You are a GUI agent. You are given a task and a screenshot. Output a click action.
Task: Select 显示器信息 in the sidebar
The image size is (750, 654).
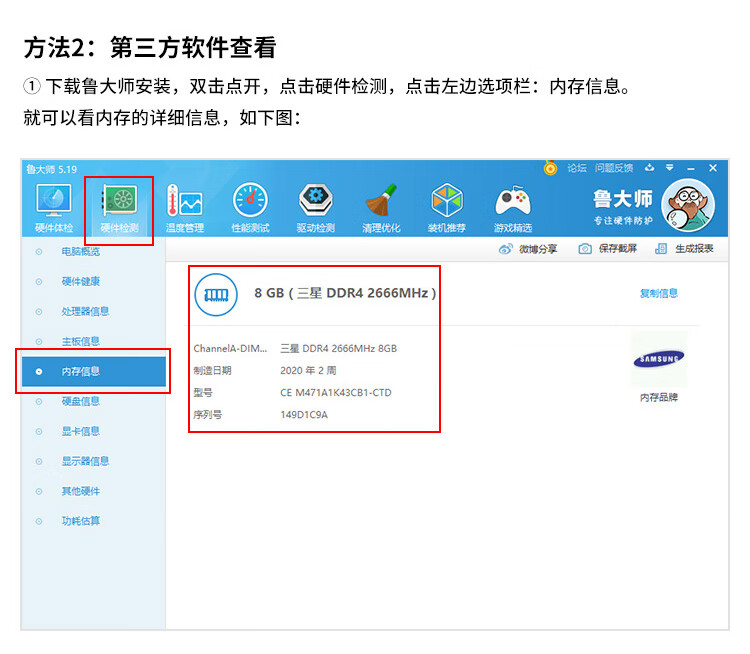point(85,461)
